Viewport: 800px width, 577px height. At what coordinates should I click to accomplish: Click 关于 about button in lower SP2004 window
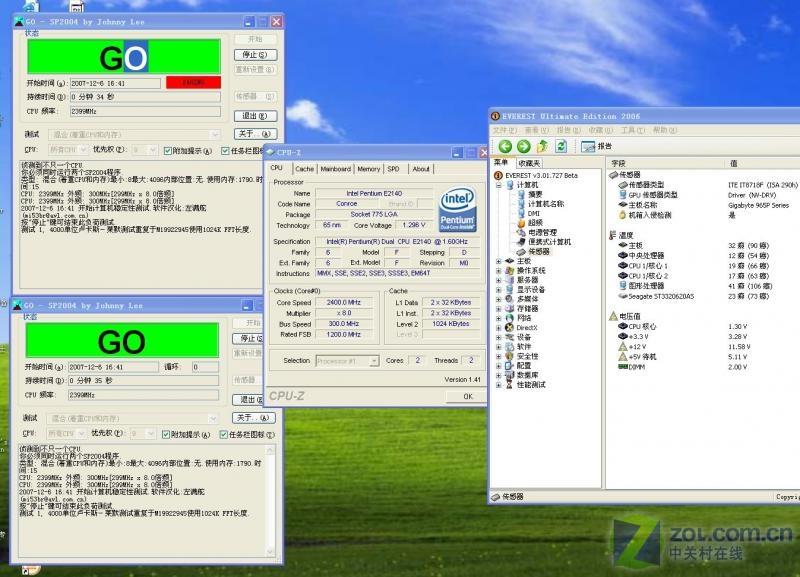pos(254,417)
